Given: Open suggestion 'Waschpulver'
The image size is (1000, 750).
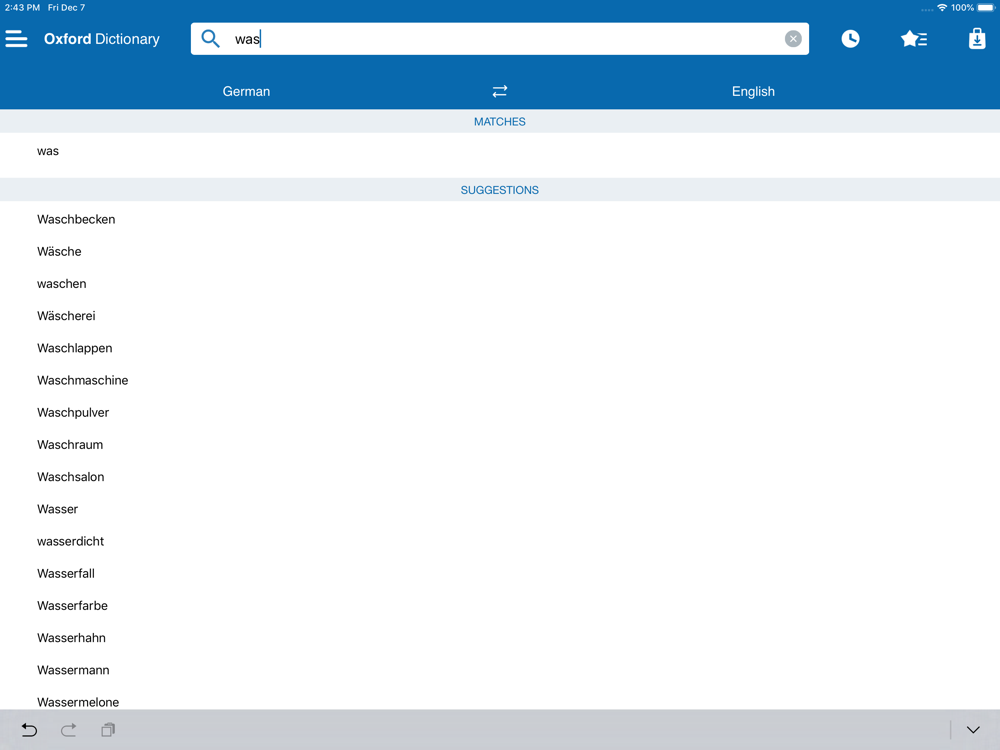Looking at the screenshot, I should (500, 413).
